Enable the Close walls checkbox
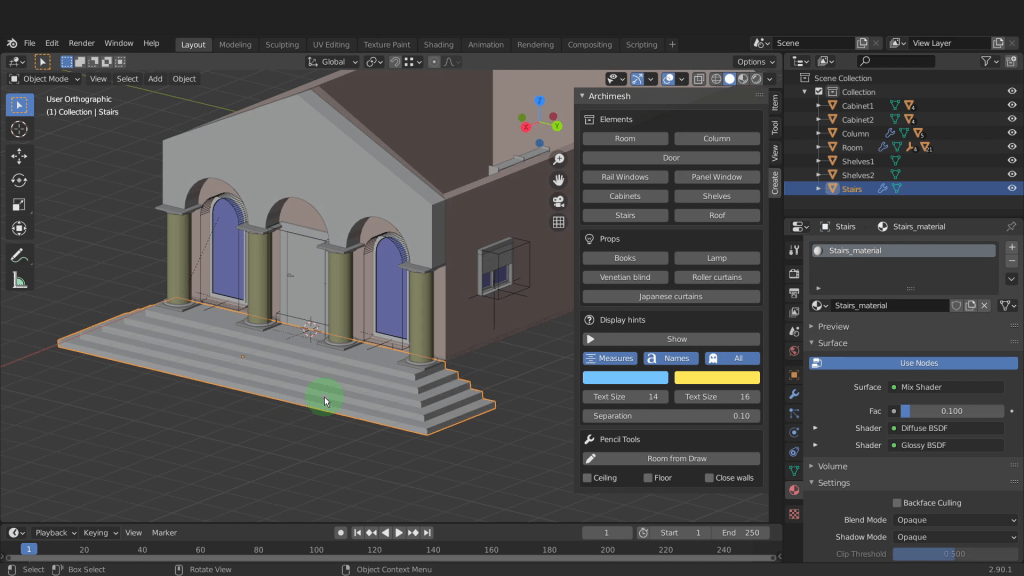Image resolution: width=1024 pixels, height=576 pixels. pyautogui.click(x=710, y=478)
